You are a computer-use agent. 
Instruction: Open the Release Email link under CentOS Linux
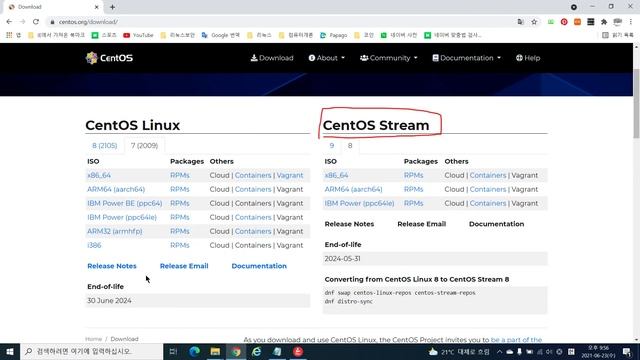pyautogui.click(x=184, y=266)
